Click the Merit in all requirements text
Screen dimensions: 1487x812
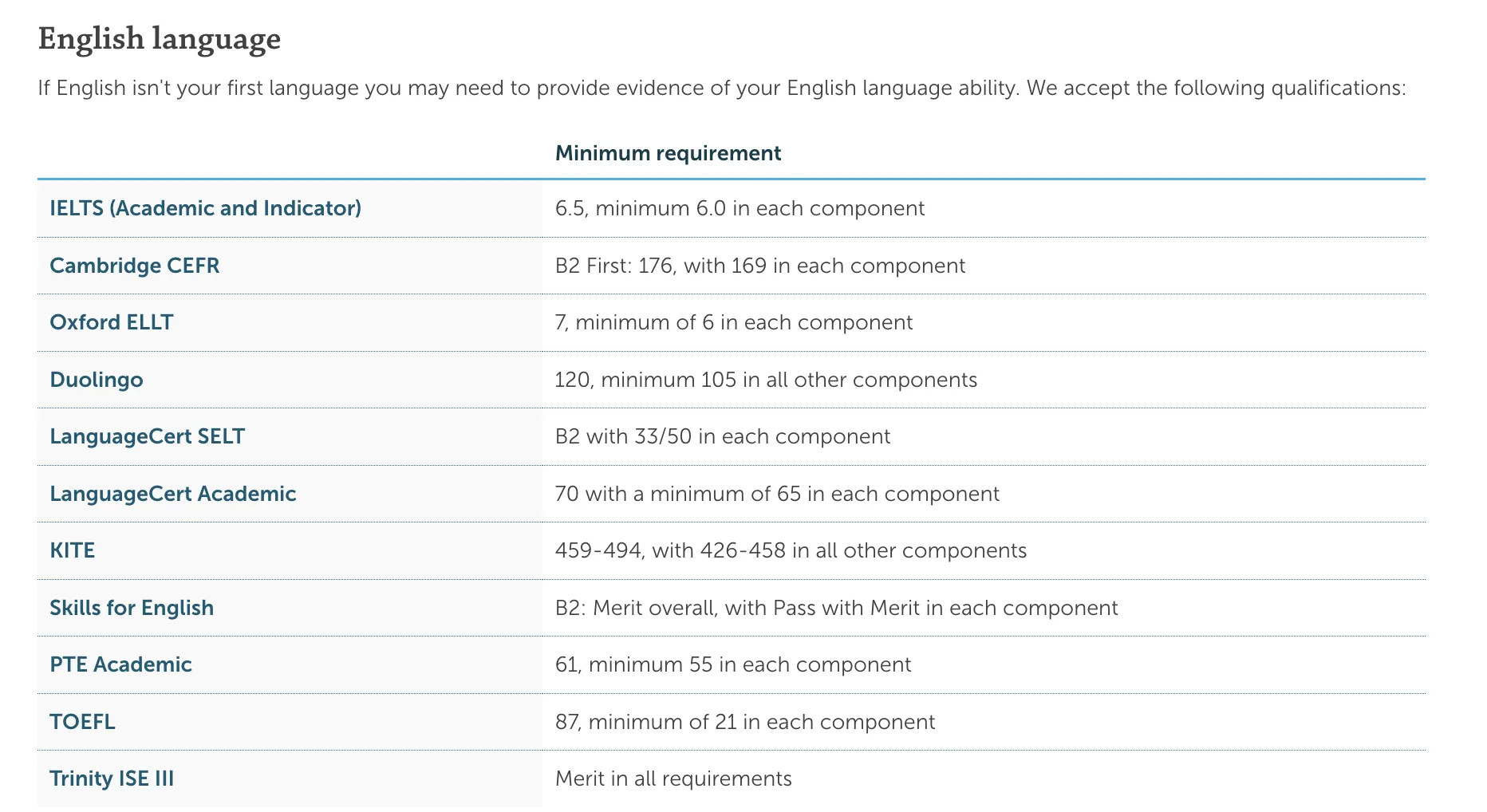pos(673,778)
